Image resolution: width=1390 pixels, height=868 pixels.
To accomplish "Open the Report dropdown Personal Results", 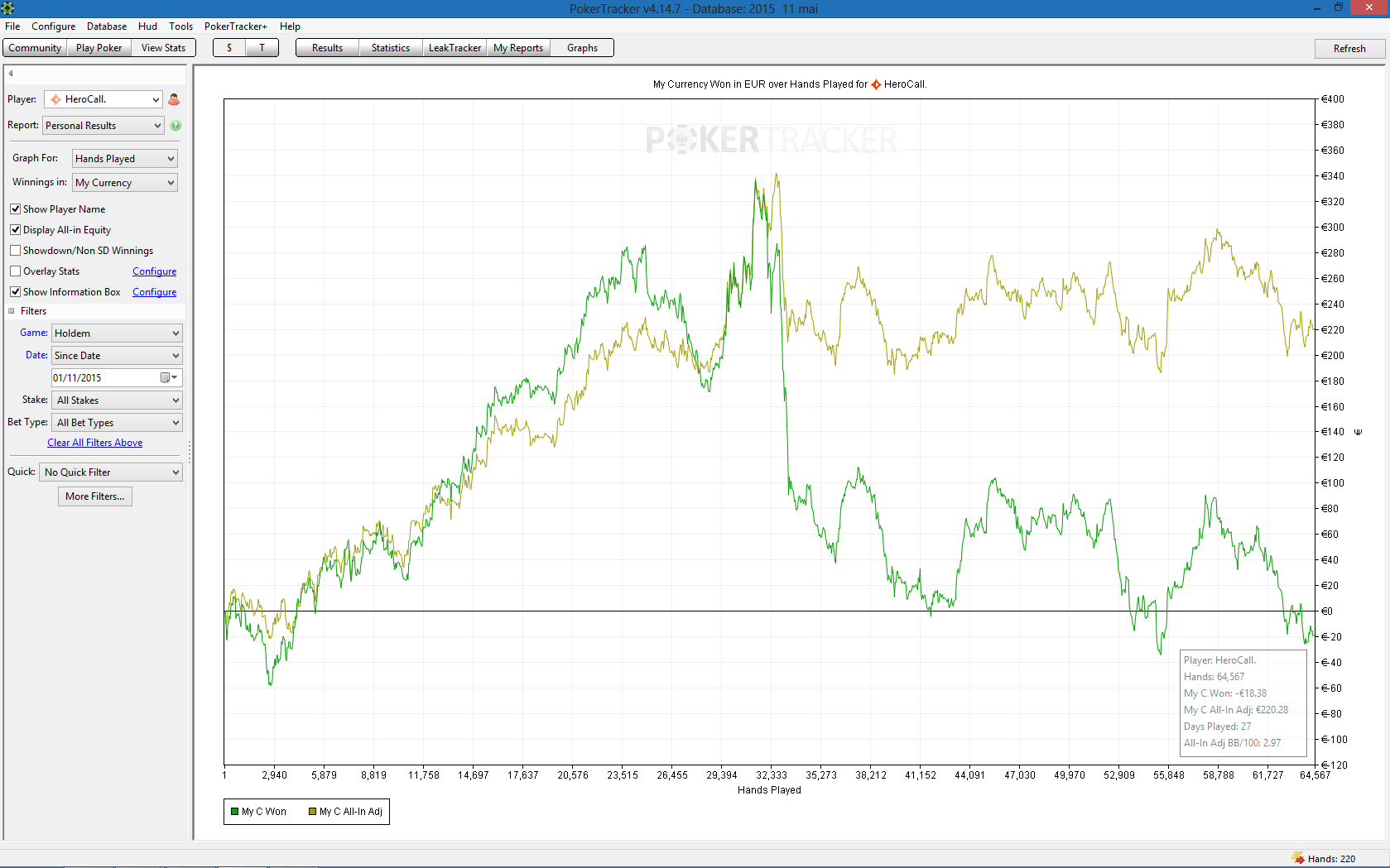I will tap(103, 126).
